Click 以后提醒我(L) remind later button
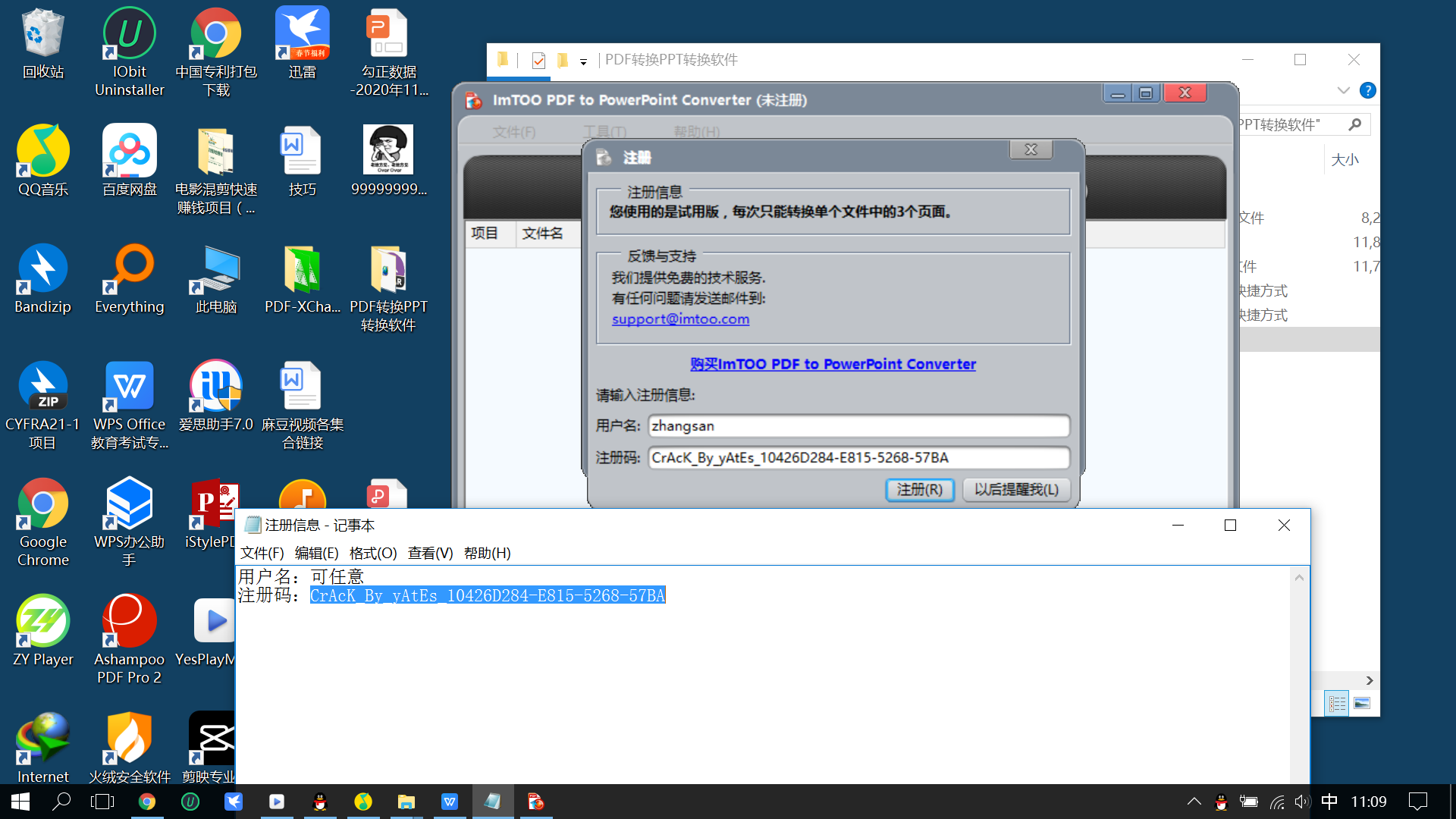The width and height of the screenshot is (1456, 819). (1016, 489)
